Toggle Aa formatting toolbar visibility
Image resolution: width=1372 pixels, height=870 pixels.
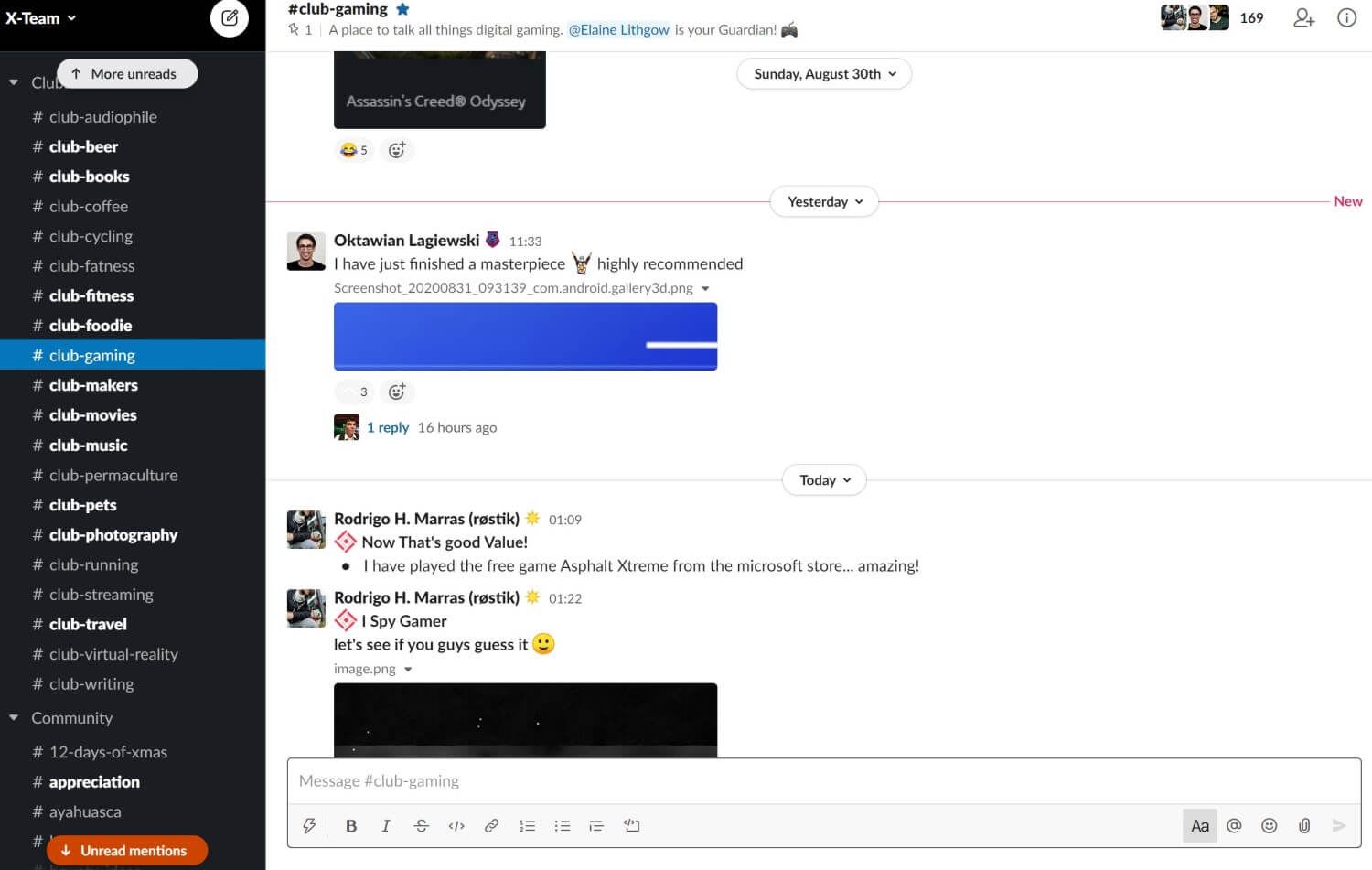tap(1200, 825)
